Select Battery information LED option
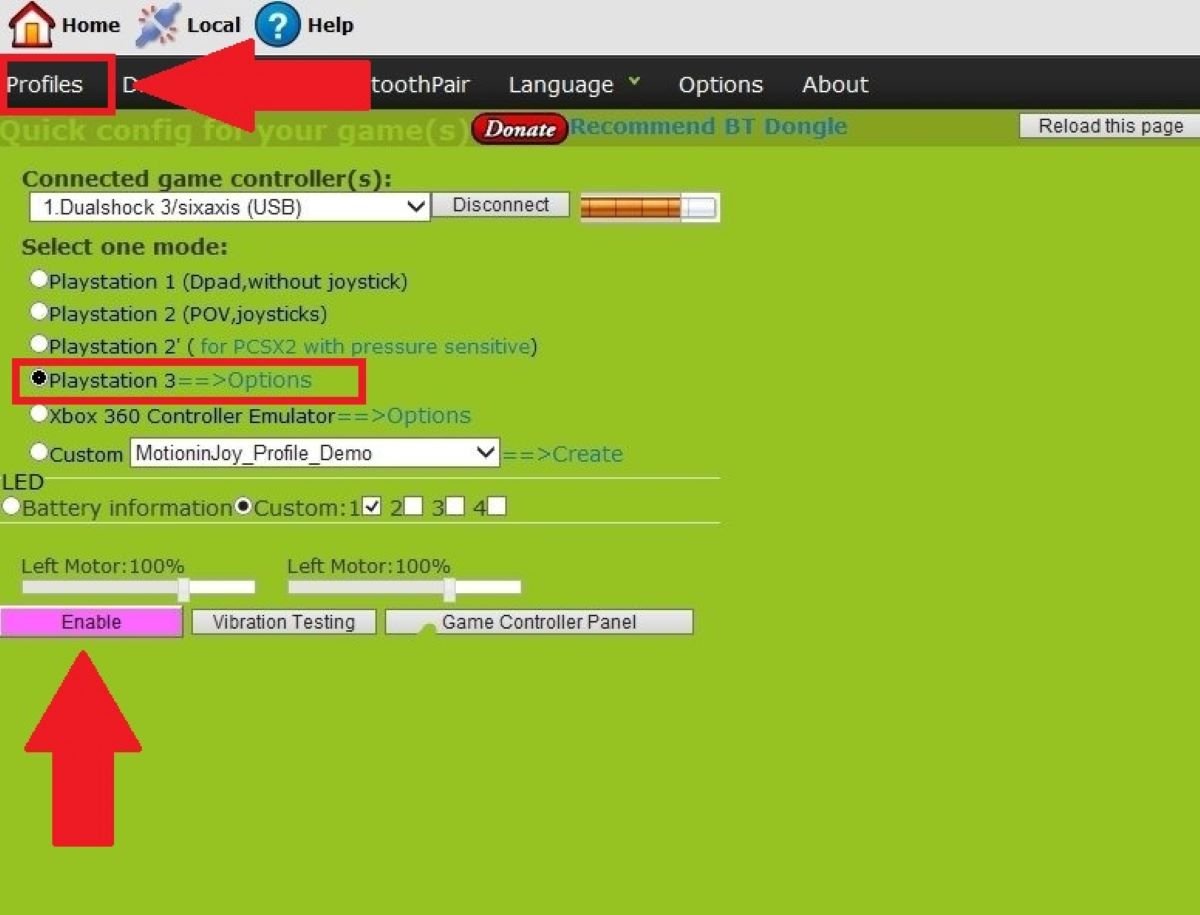This screenshot has width=1200, height=915. pyautogui.click(x=11, y=507)
